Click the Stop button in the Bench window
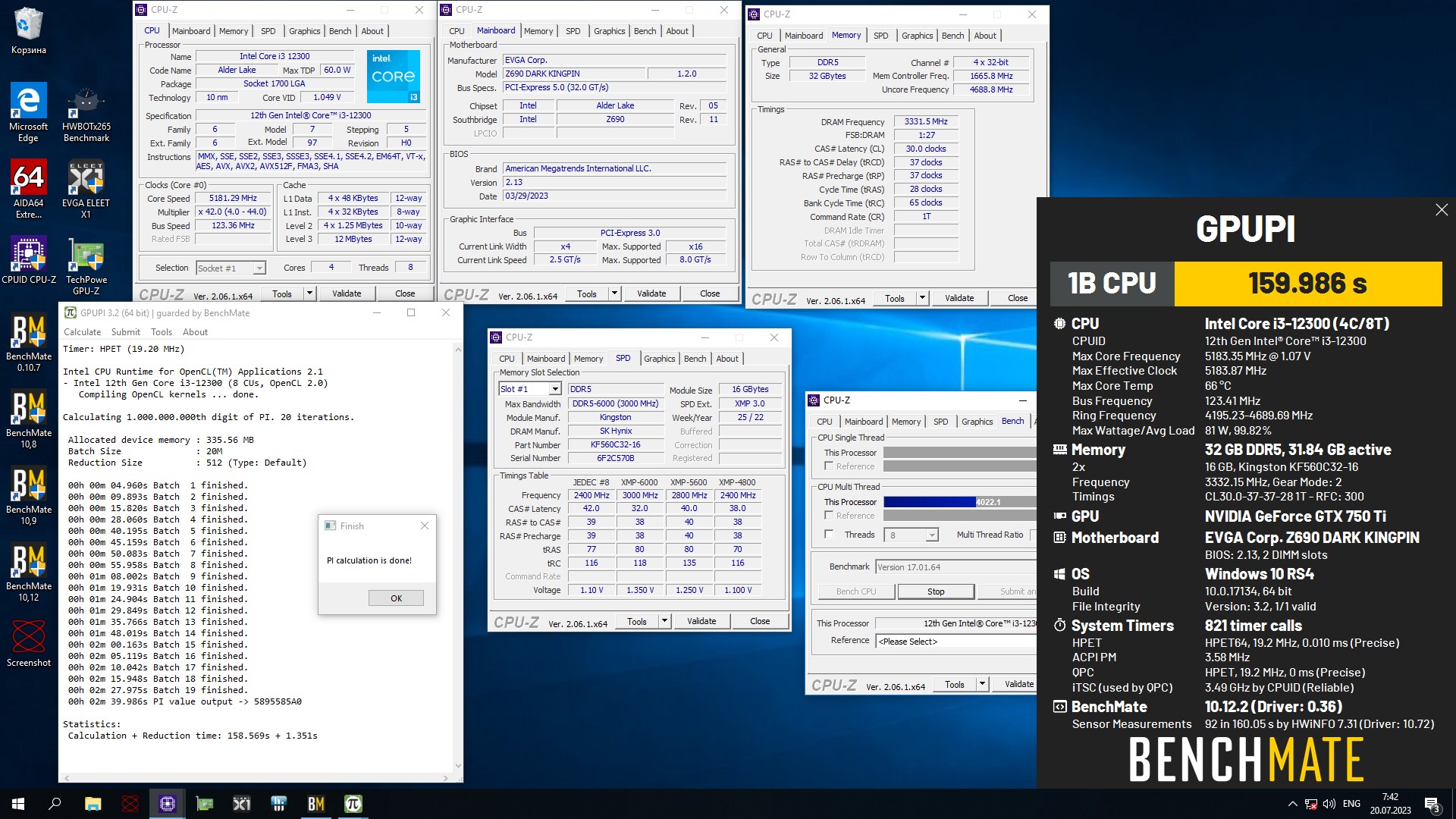Screen dimensions: 1456x819 (x=936, y=591)
